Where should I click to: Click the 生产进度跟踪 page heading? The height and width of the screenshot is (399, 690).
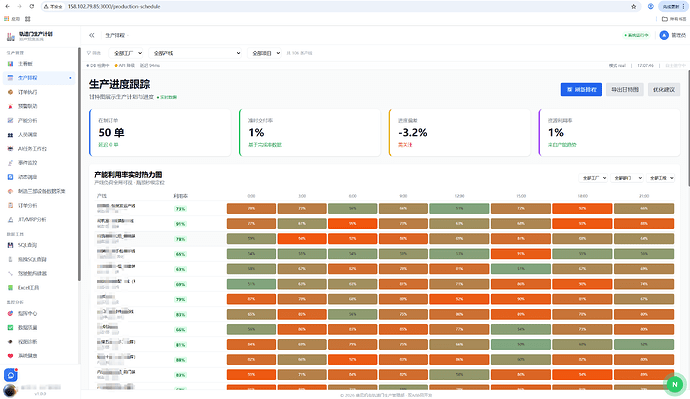pyautogui.click(x=119, y=84)
